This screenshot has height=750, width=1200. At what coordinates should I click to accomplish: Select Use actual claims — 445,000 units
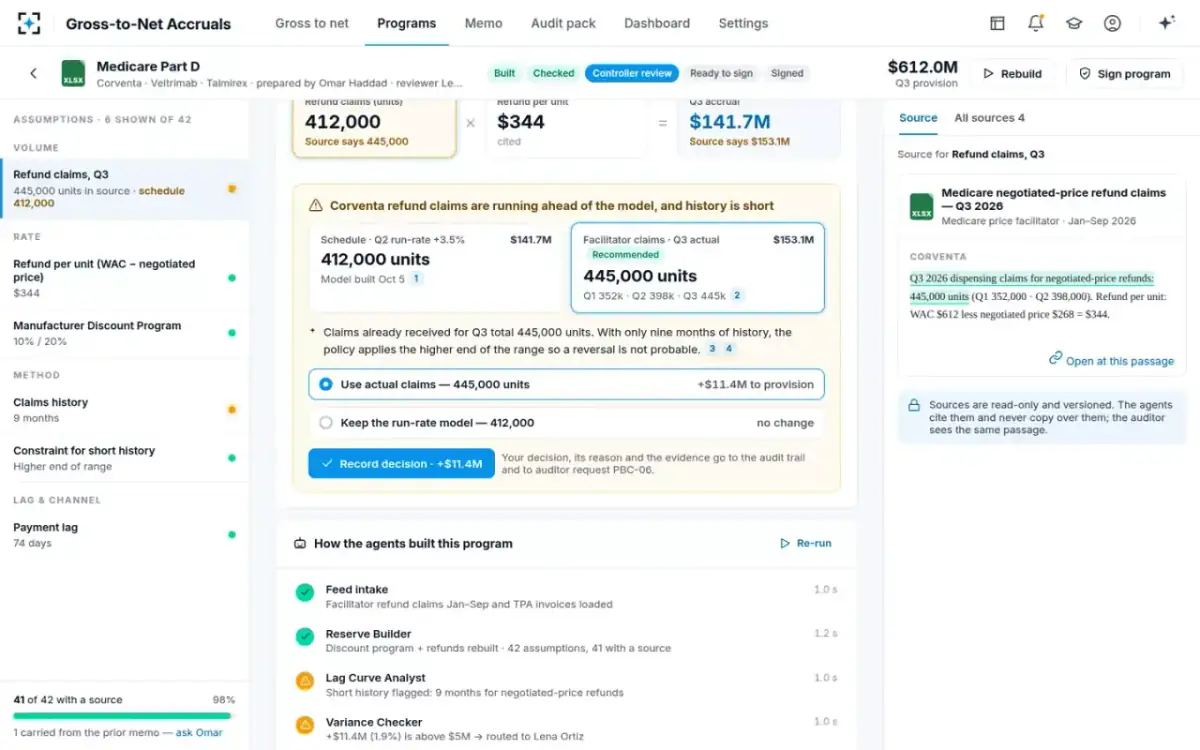[567, 384]
